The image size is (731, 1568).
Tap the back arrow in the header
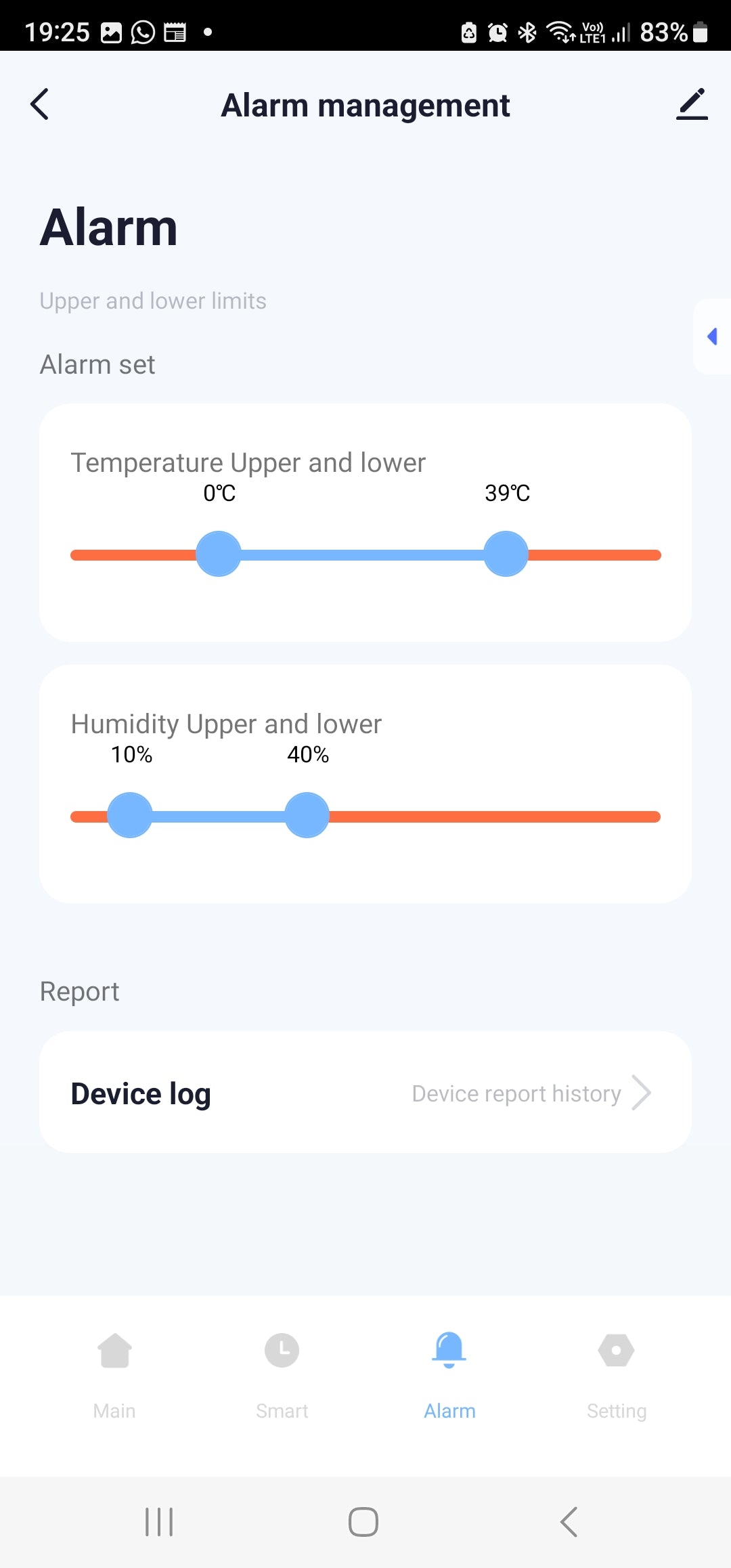point(40,104)
